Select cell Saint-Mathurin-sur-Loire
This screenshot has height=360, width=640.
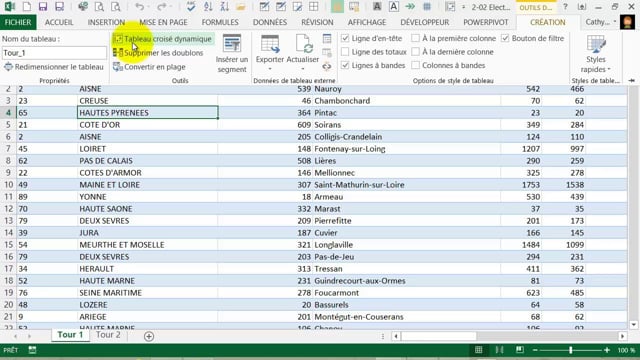pos(407,185)
